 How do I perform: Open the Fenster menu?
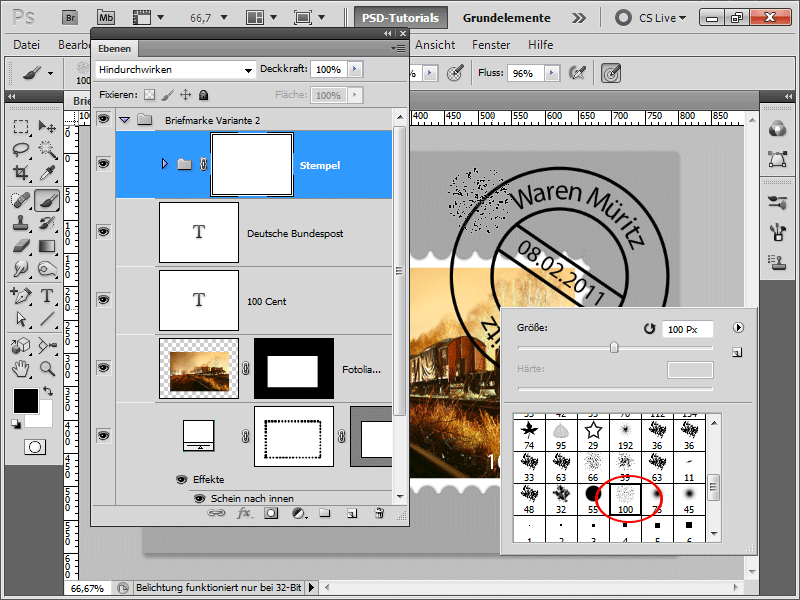[x=491, y=45]
